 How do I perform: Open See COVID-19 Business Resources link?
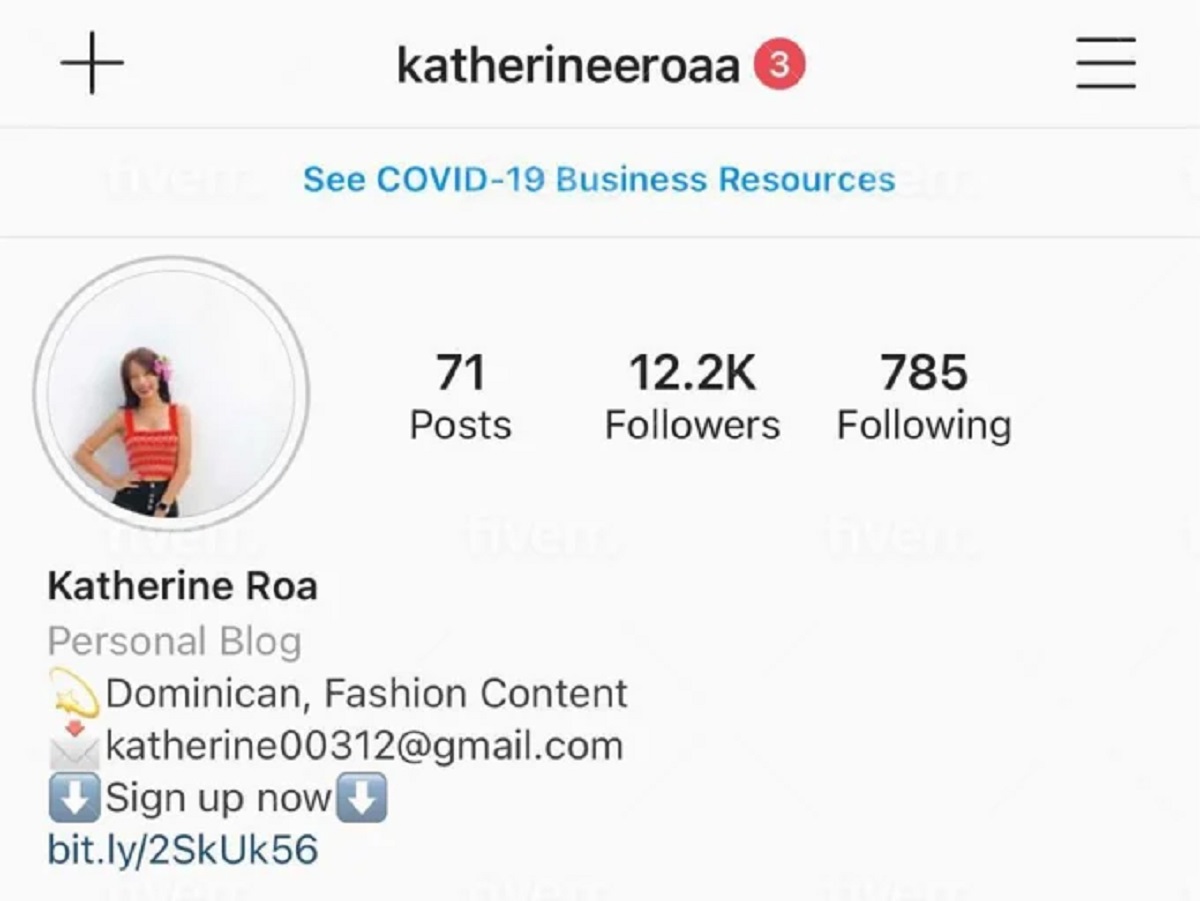tap(599, 180)
